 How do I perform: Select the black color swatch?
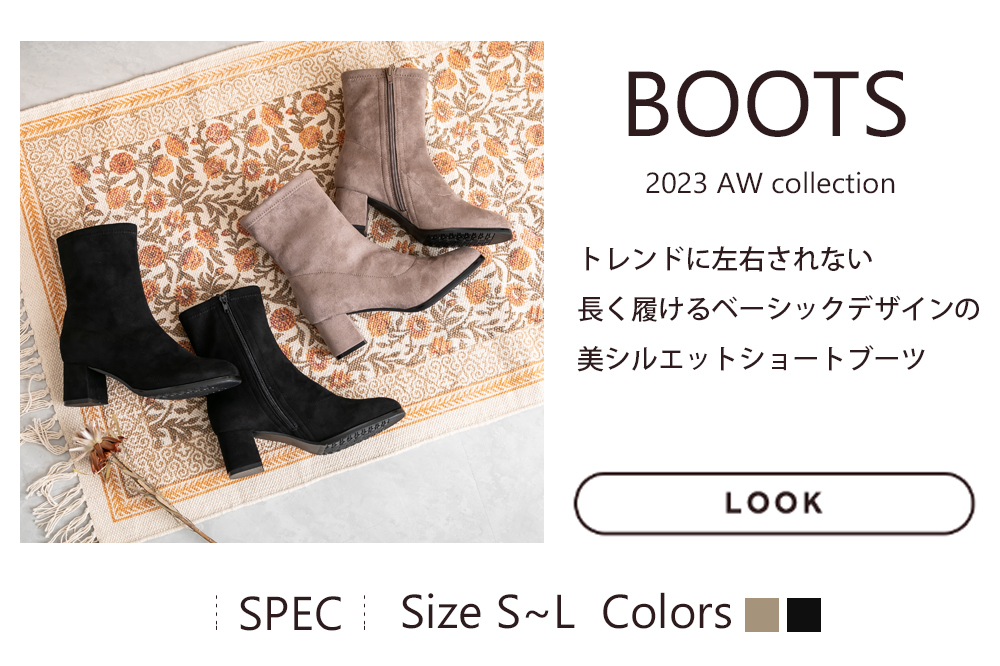(804, 614)
